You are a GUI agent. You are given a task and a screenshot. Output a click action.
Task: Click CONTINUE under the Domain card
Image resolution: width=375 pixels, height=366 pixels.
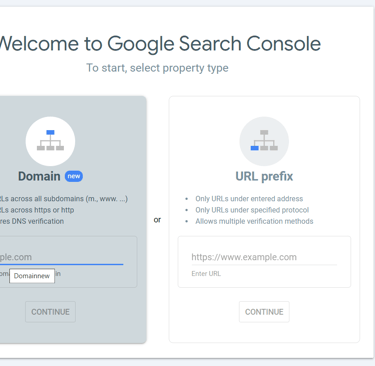tap(50, 312)
